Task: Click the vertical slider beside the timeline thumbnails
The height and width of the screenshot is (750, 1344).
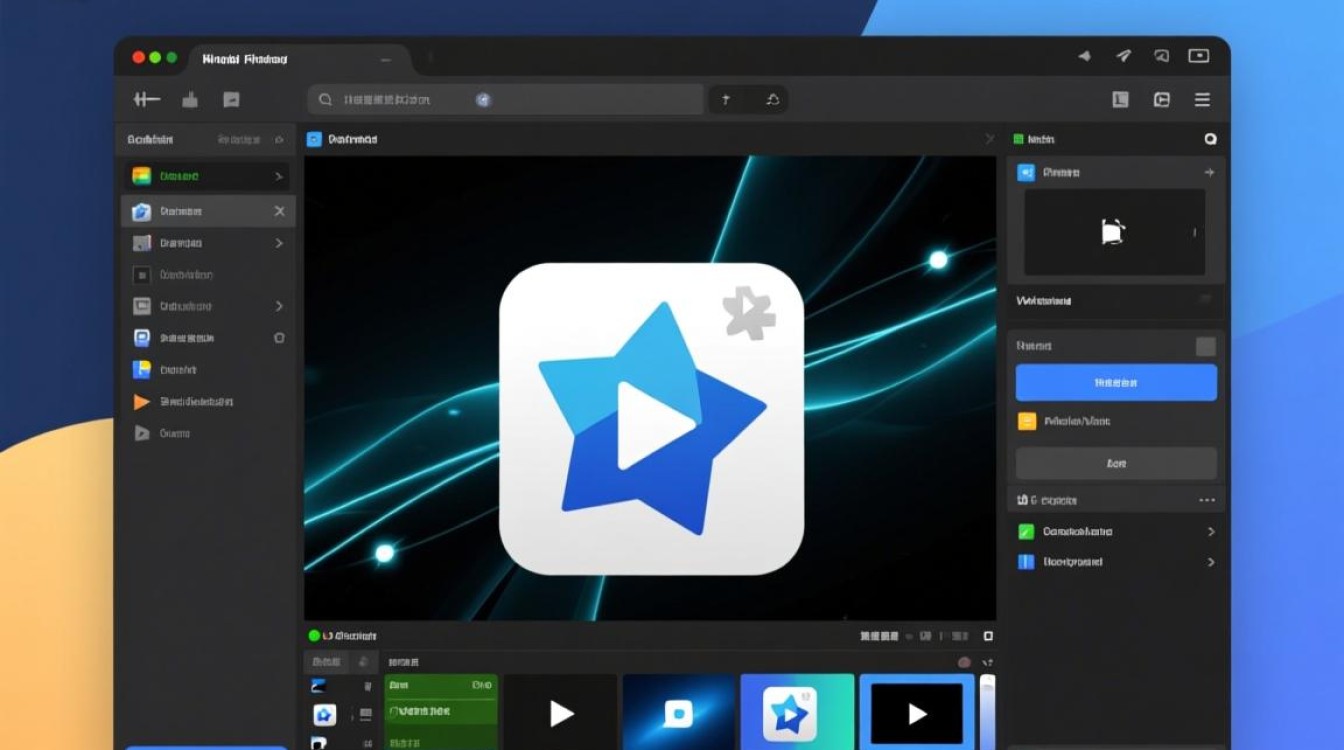Action: tap(987, 712)
